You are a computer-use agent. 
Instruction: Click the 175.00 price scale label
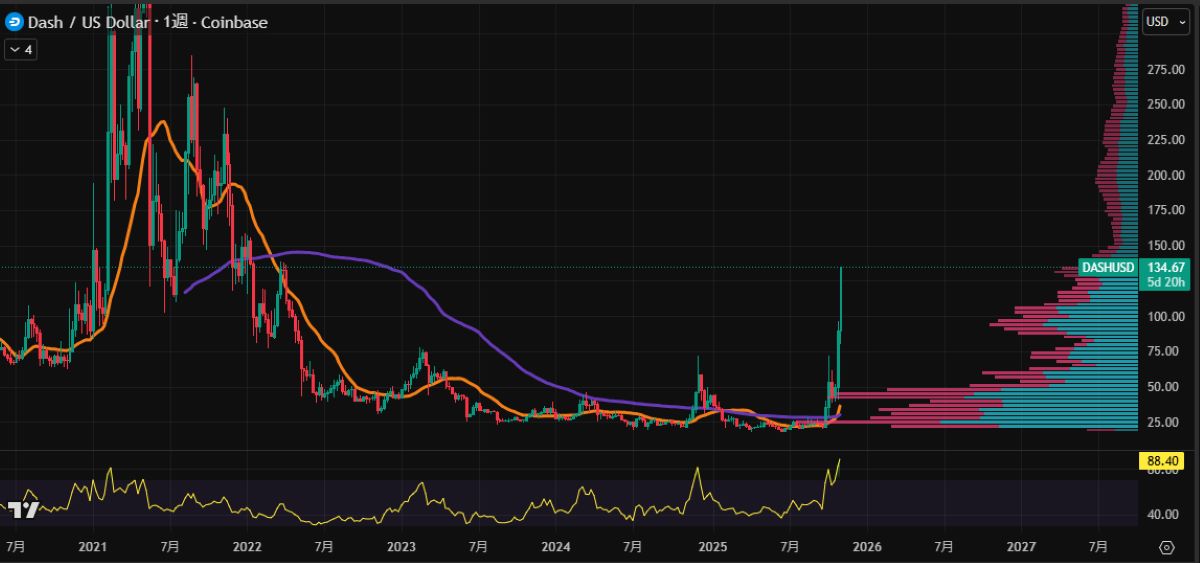coord(1164,210)
